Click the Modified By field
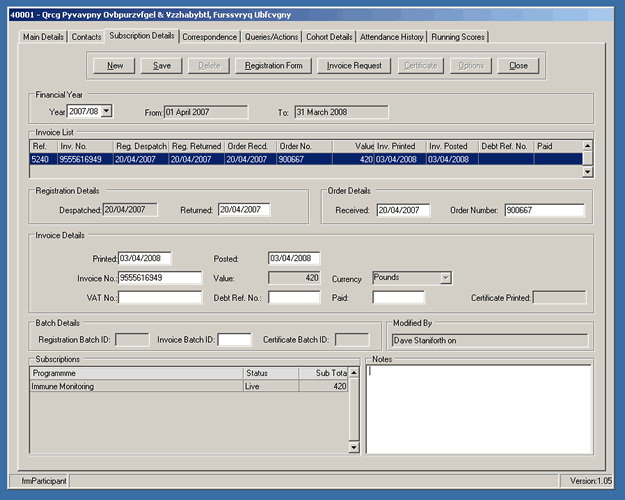 [x=490, y=341]
